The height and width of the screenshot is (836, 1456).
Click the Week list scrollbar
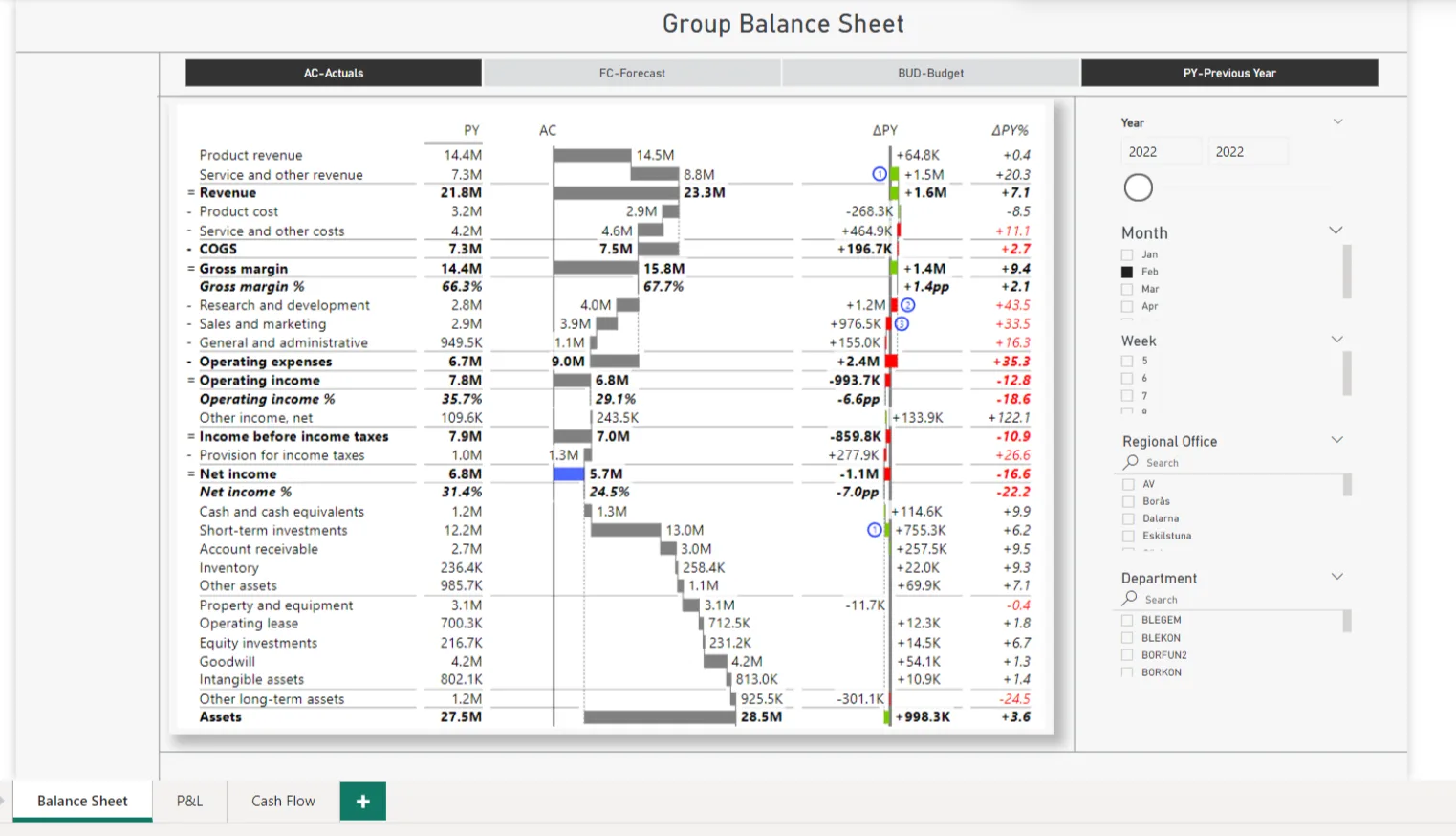1347,373
